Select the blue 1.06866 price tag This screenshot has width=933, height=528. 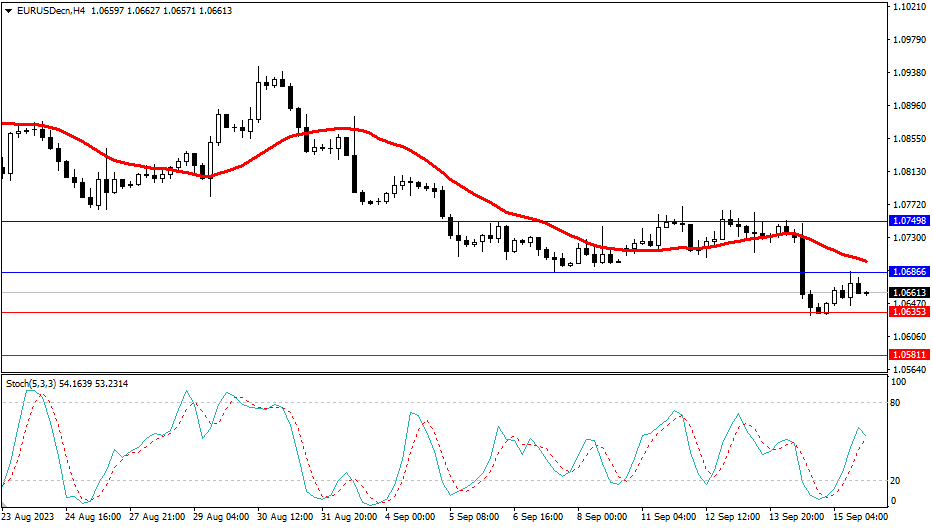click(909, 272)
